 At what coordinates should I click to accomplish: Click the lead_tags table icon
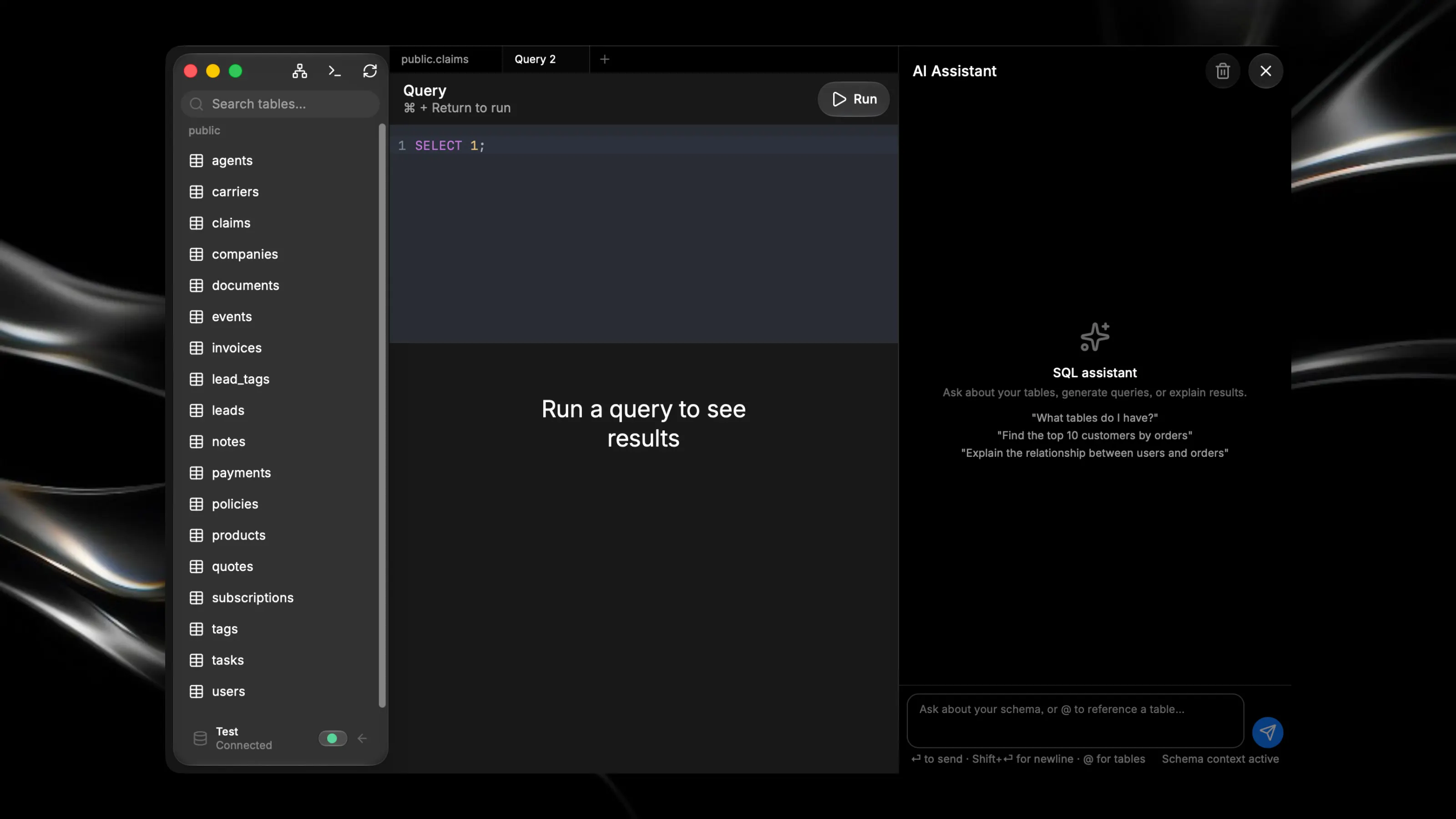[196, 379]
